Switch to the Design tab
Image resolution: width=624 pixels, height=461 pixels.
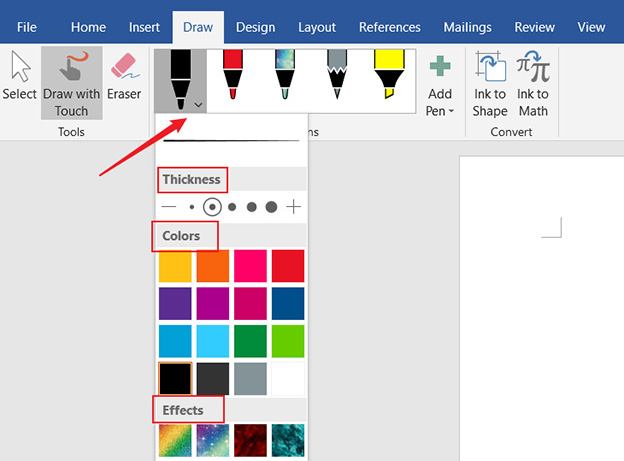(255, 27)
